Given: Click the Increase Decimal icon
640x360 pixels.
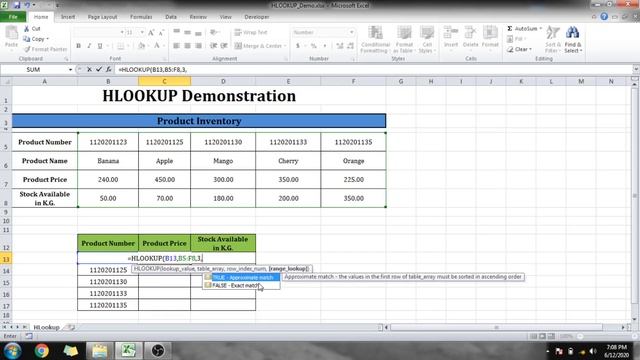Looking at the screenshot, I should (x=340, y=46).
